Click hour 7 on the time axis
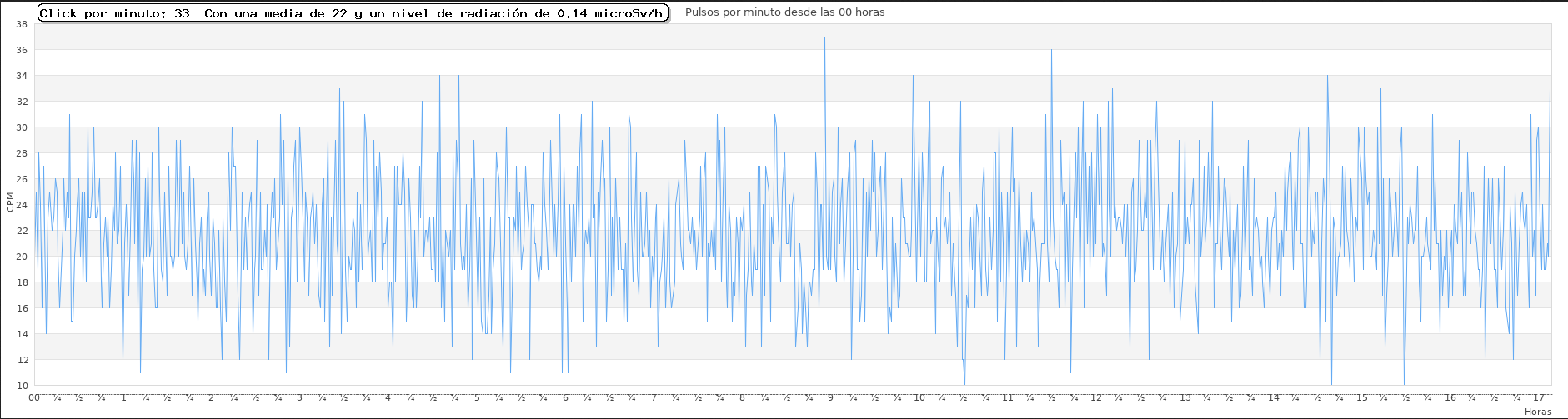1568x419 pixels. tap(654, 397)
